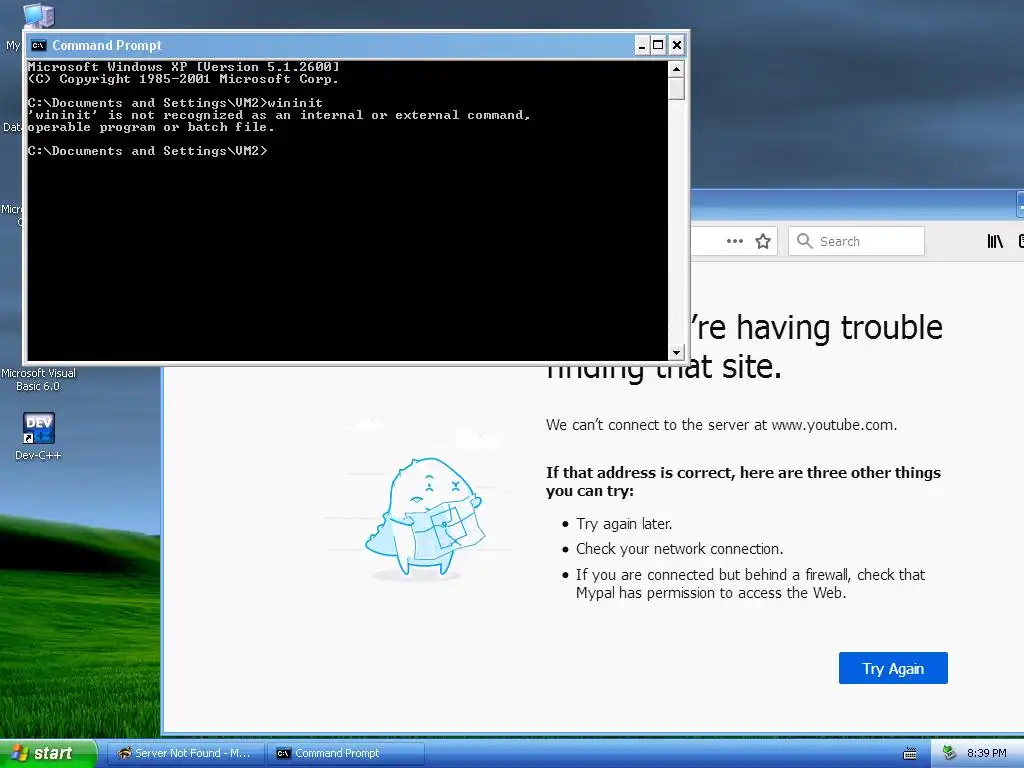Maximize the Command Prompt window
Image resolution: width=1024 pixels, height=768 pixels.
tap(658, 45)
